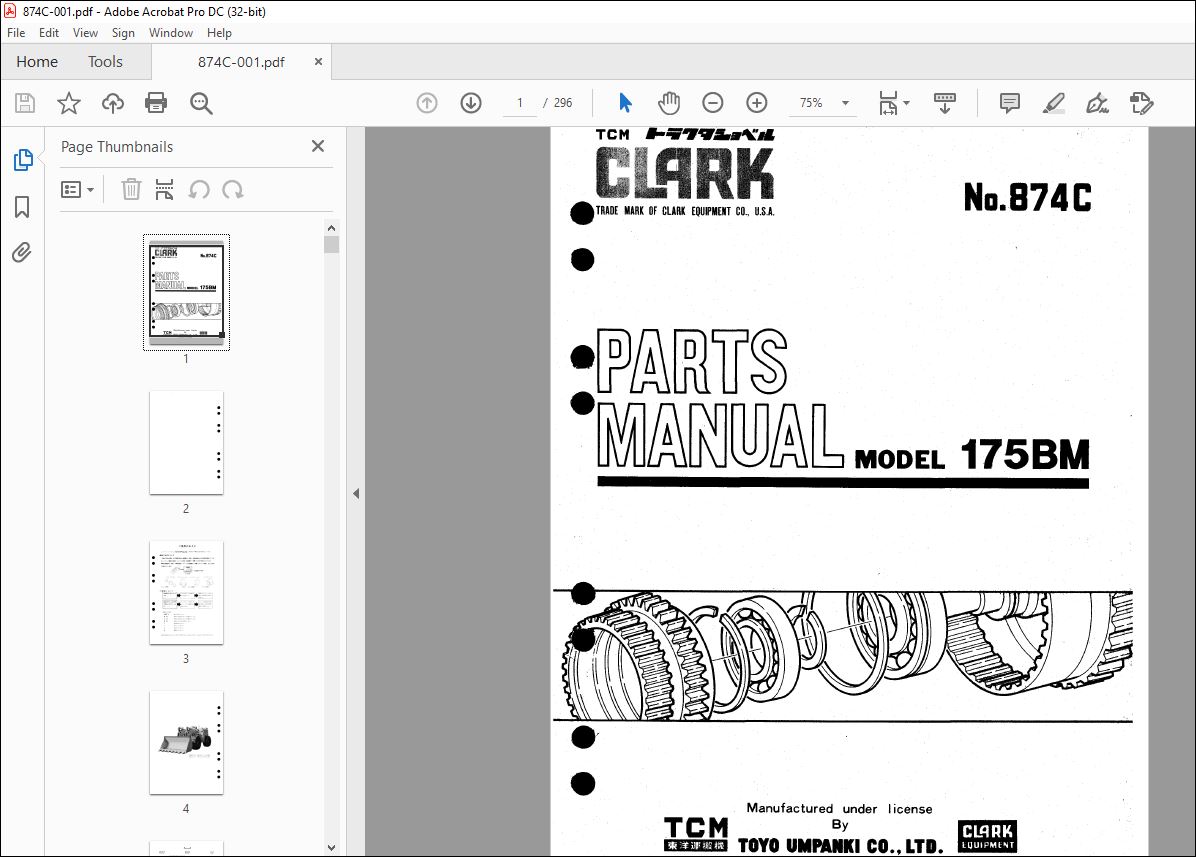Add a comment sticky note

1010,103
